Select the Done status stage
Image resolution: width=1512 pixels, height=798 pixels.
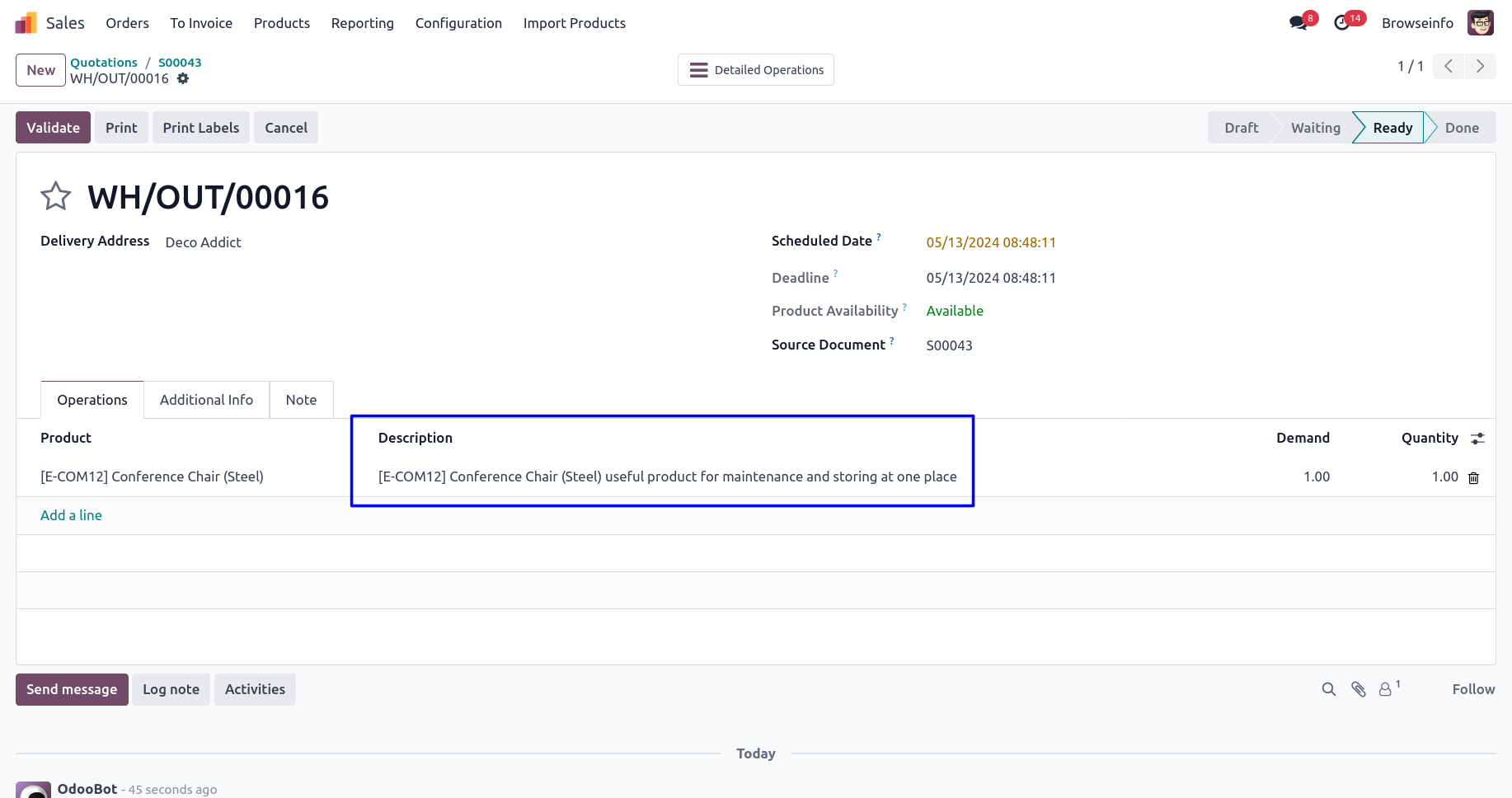coord(1461,128)
